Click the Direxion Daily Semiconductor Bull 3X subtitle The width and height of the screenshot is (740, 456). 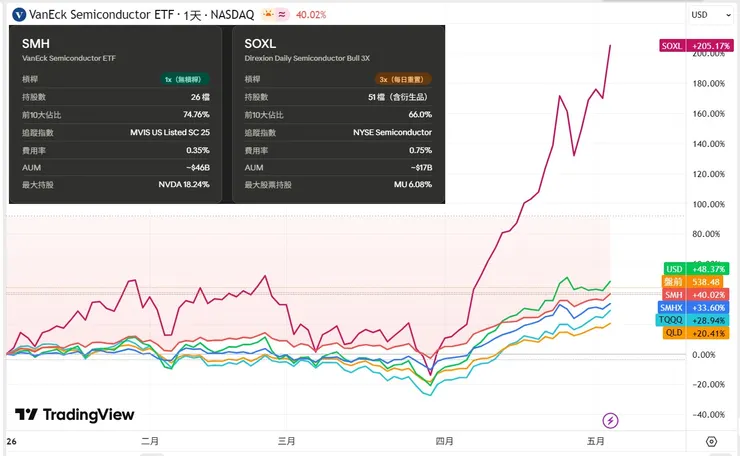(307, 58)
